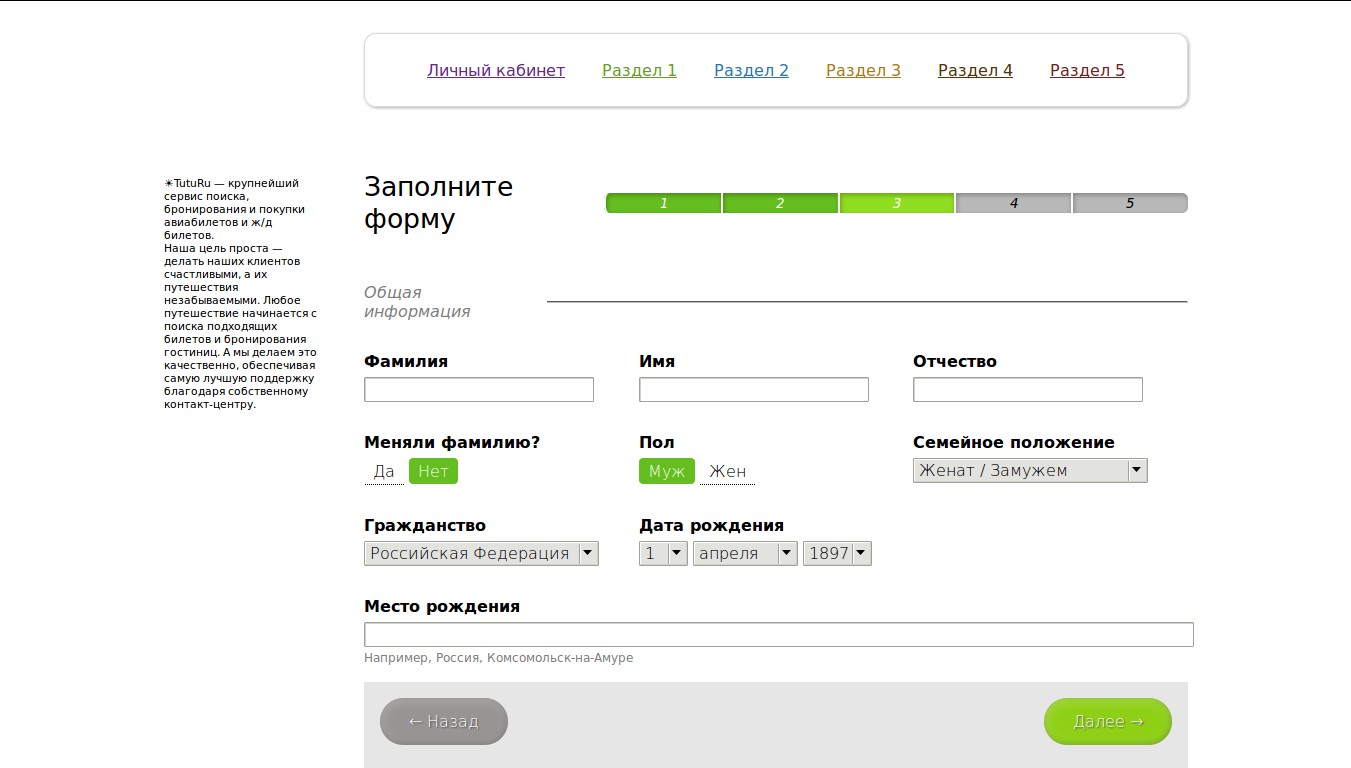
Task: Go to Раздел 2 in navigation
Action: [x=751, y=70]
